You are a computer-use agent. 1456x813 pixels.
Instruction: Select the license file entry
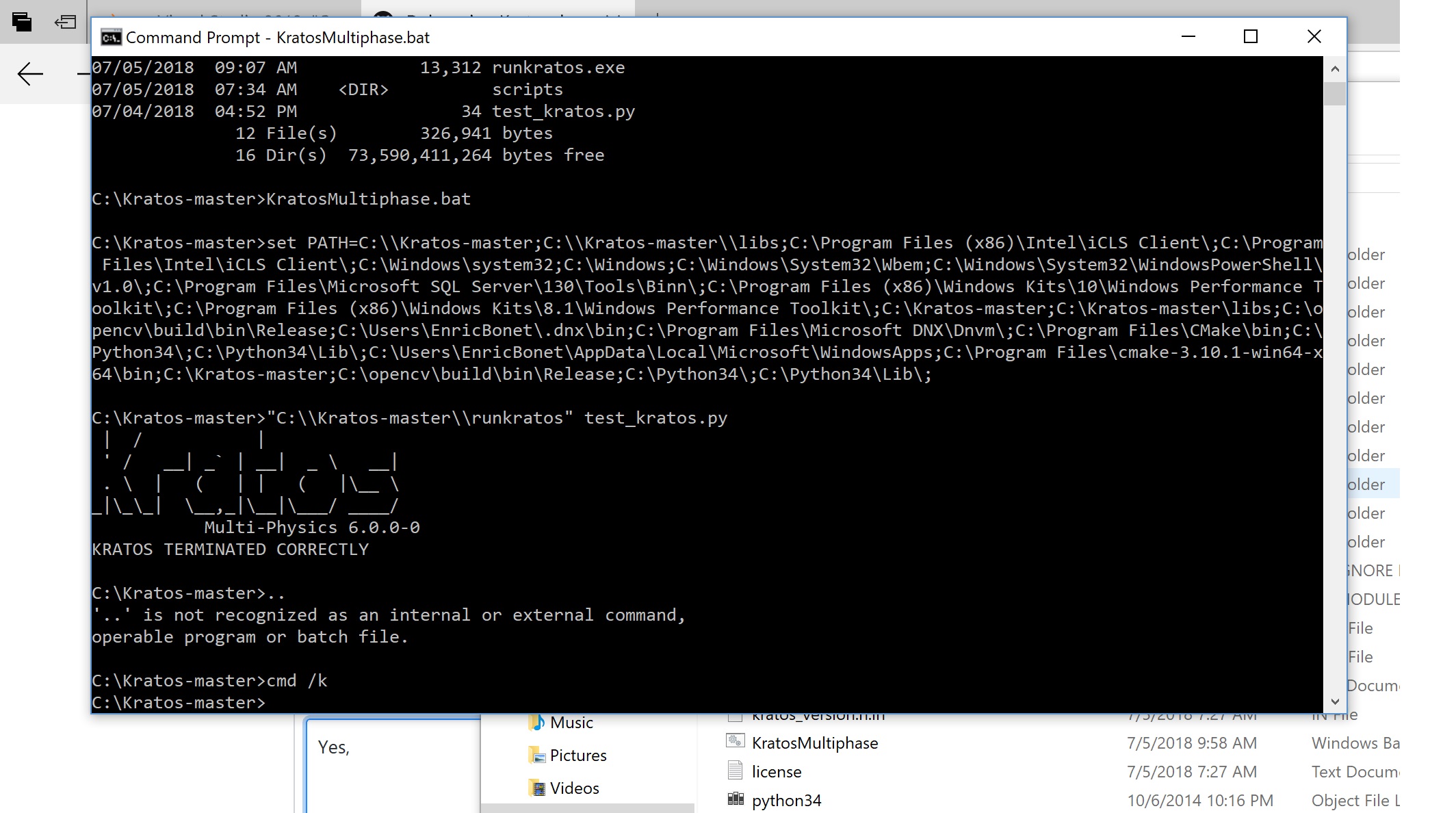pos(777,771)
